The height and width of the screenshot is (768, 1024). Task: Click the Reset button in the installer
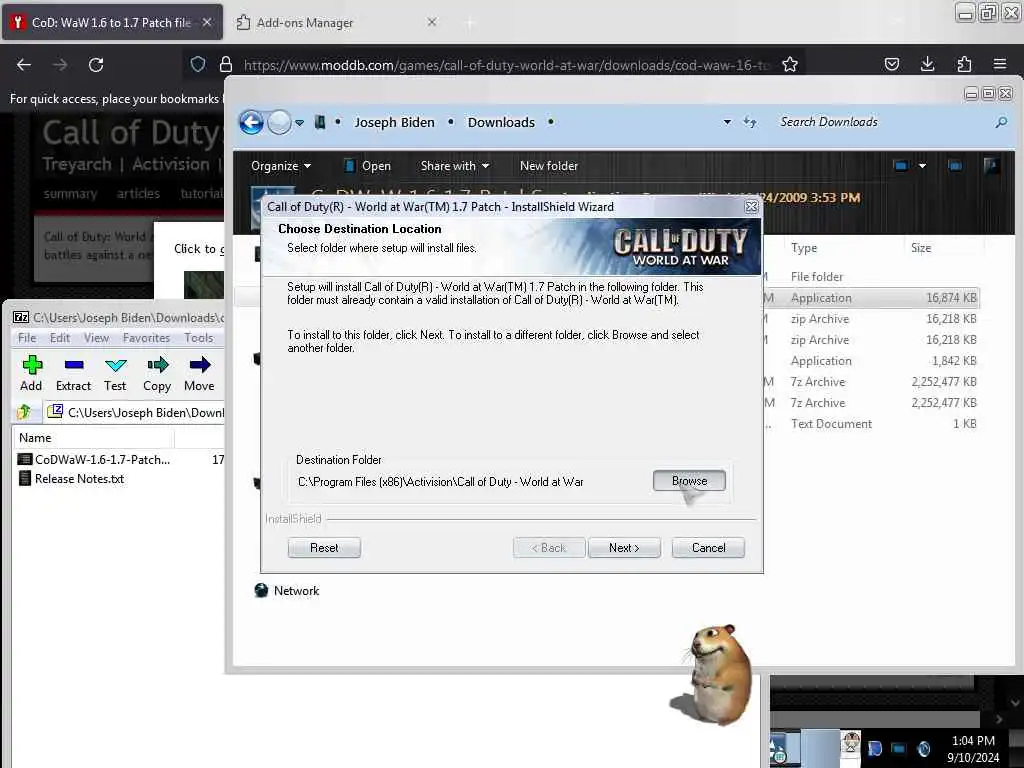coord(324,548)
